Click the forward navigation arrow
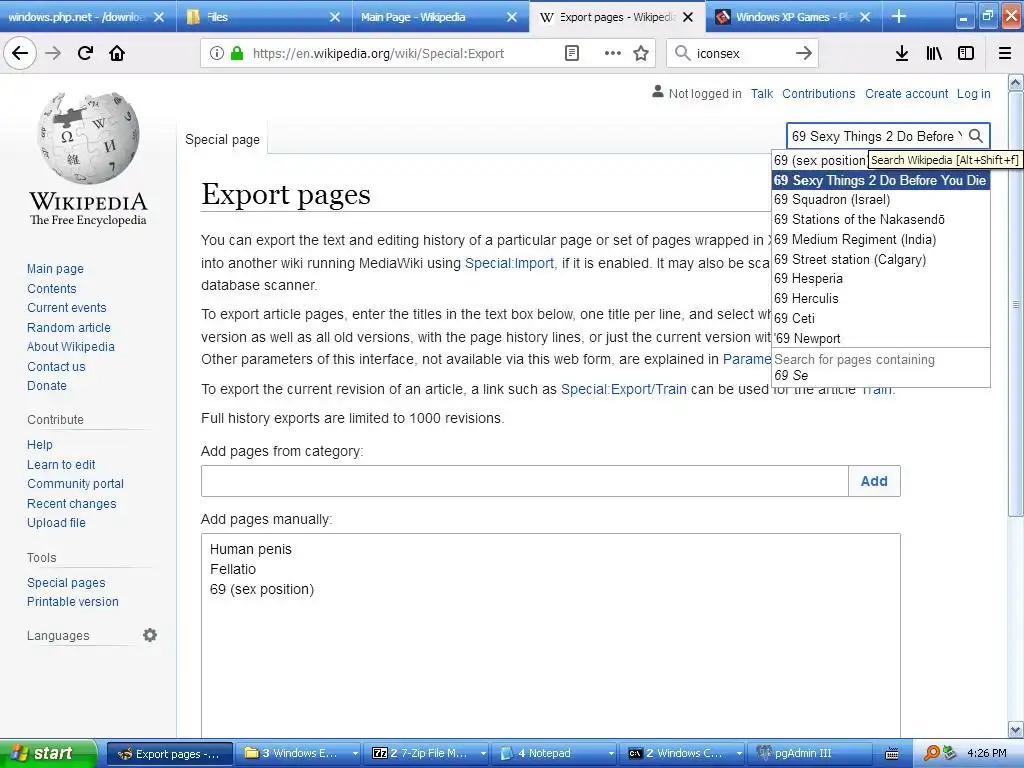 pos(53,53)
